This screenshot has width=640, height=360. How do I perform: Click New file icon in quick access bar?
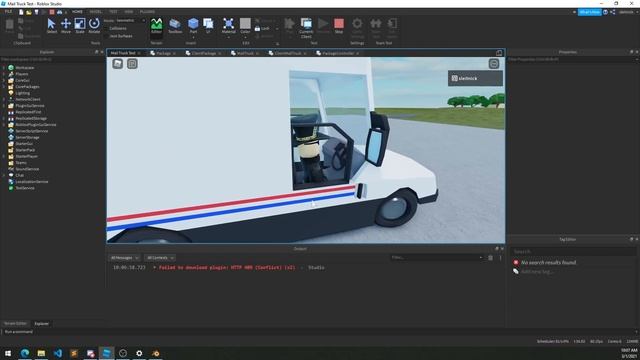click(21, 12)
